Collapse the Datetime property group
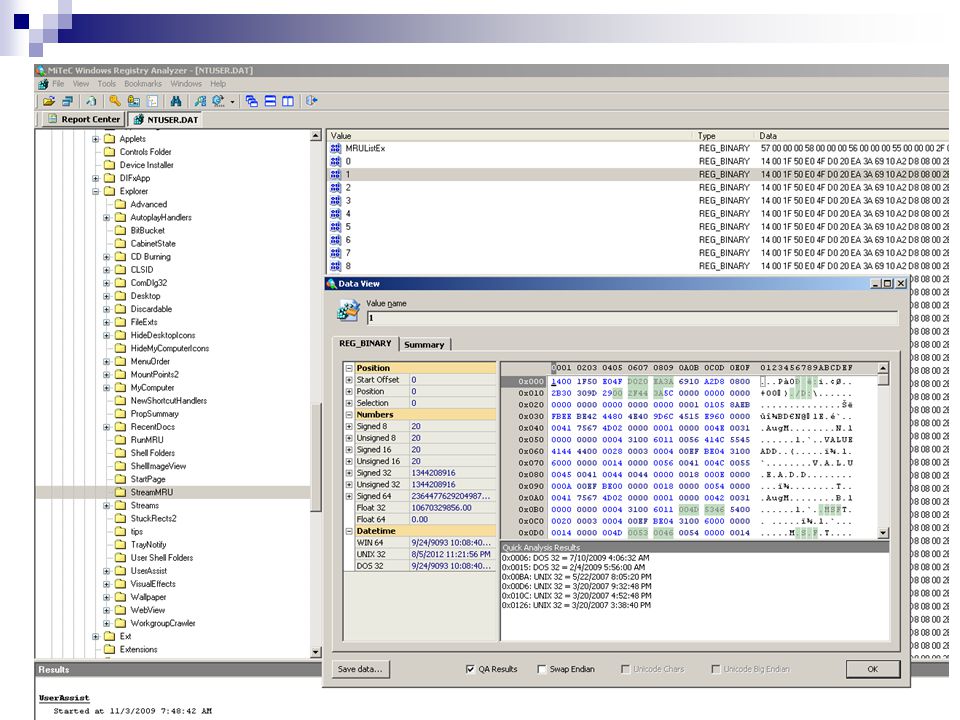Viewport: 960px width, 720px height. click(x=349, y=531)
